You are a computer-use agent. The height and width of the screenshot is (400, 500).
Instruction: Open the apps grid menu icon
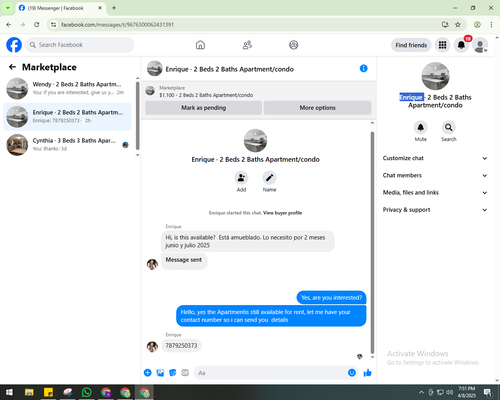coord(442,45)
